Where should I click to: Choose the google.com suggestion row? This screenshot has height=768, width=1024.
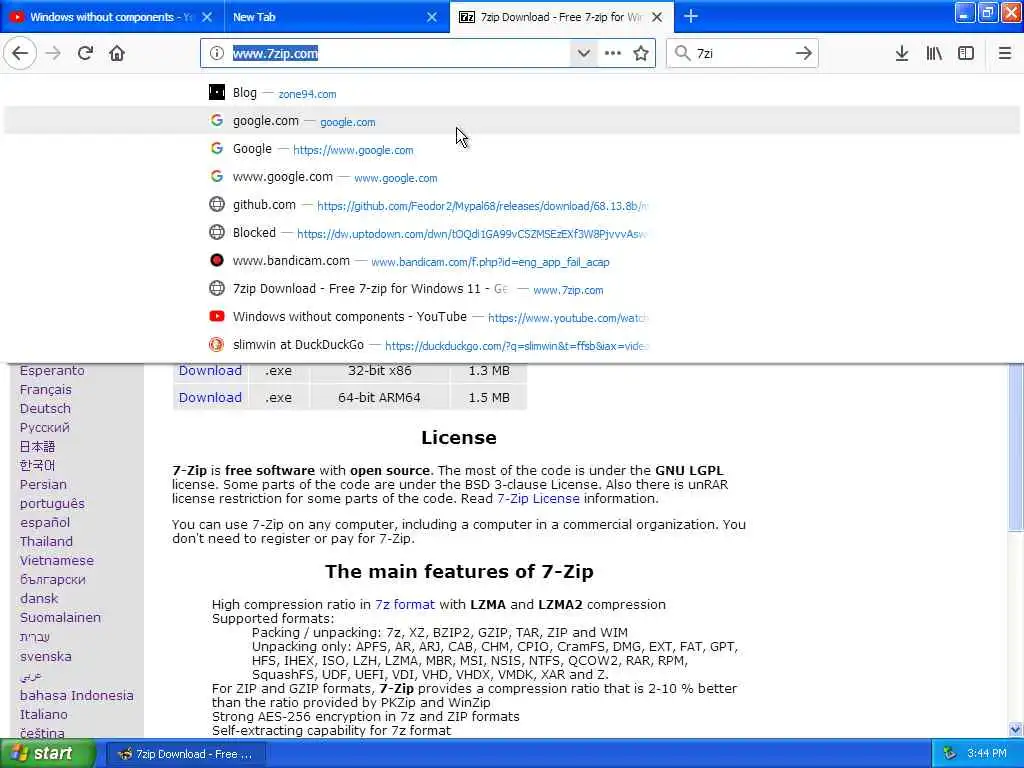[512, 121]
